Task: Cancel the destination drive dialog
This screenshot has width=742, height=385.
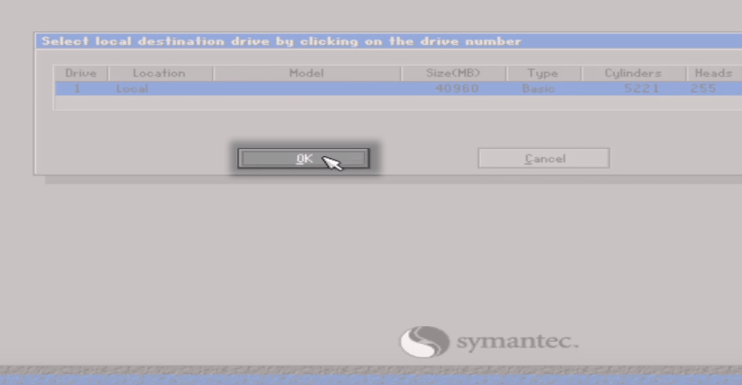Action: tap(544, 158)
